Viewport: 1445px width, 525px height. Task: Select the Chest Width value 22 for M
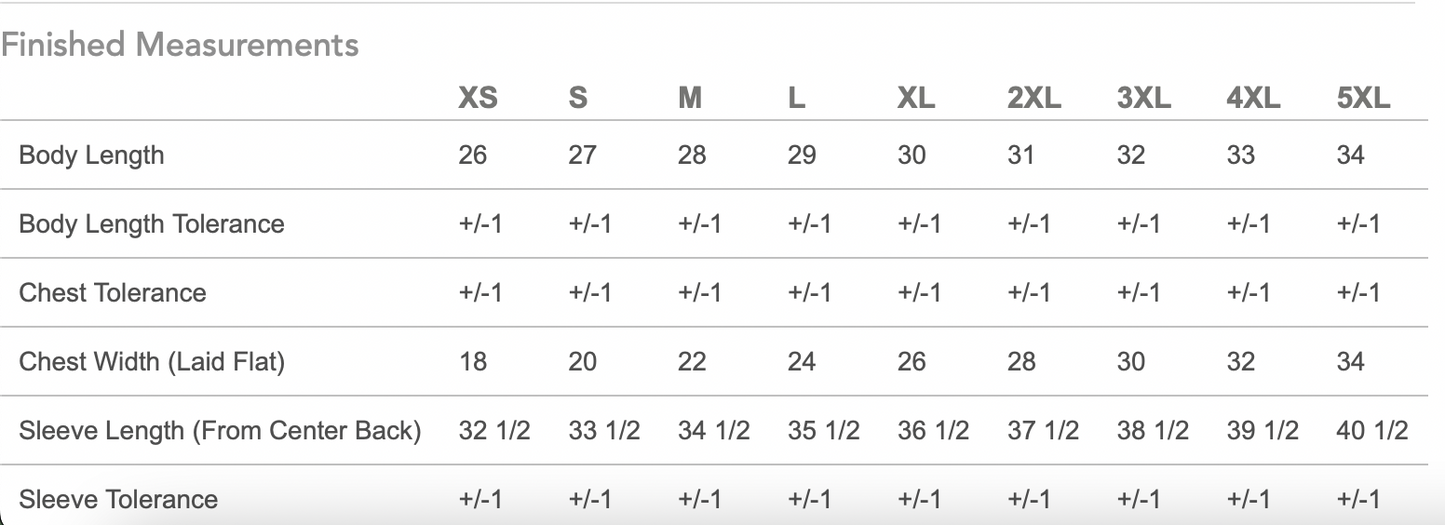(x=692, y=361)
